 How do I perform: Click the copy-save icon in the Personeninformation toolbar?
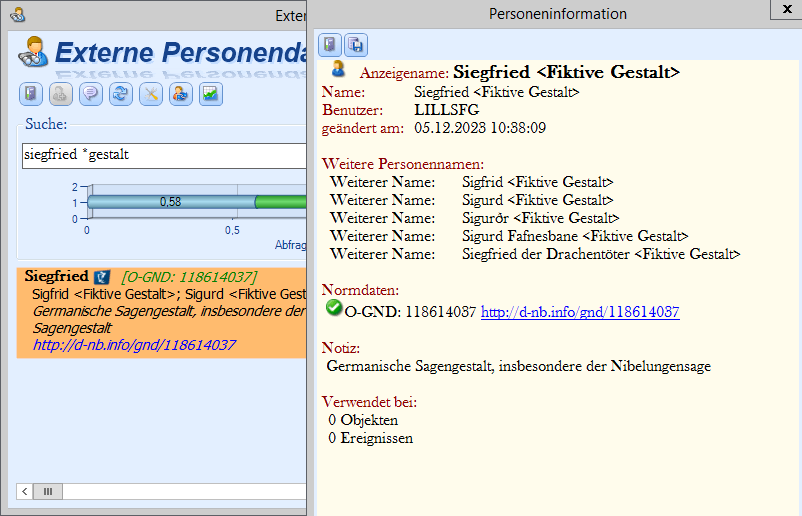pos(356,44)
